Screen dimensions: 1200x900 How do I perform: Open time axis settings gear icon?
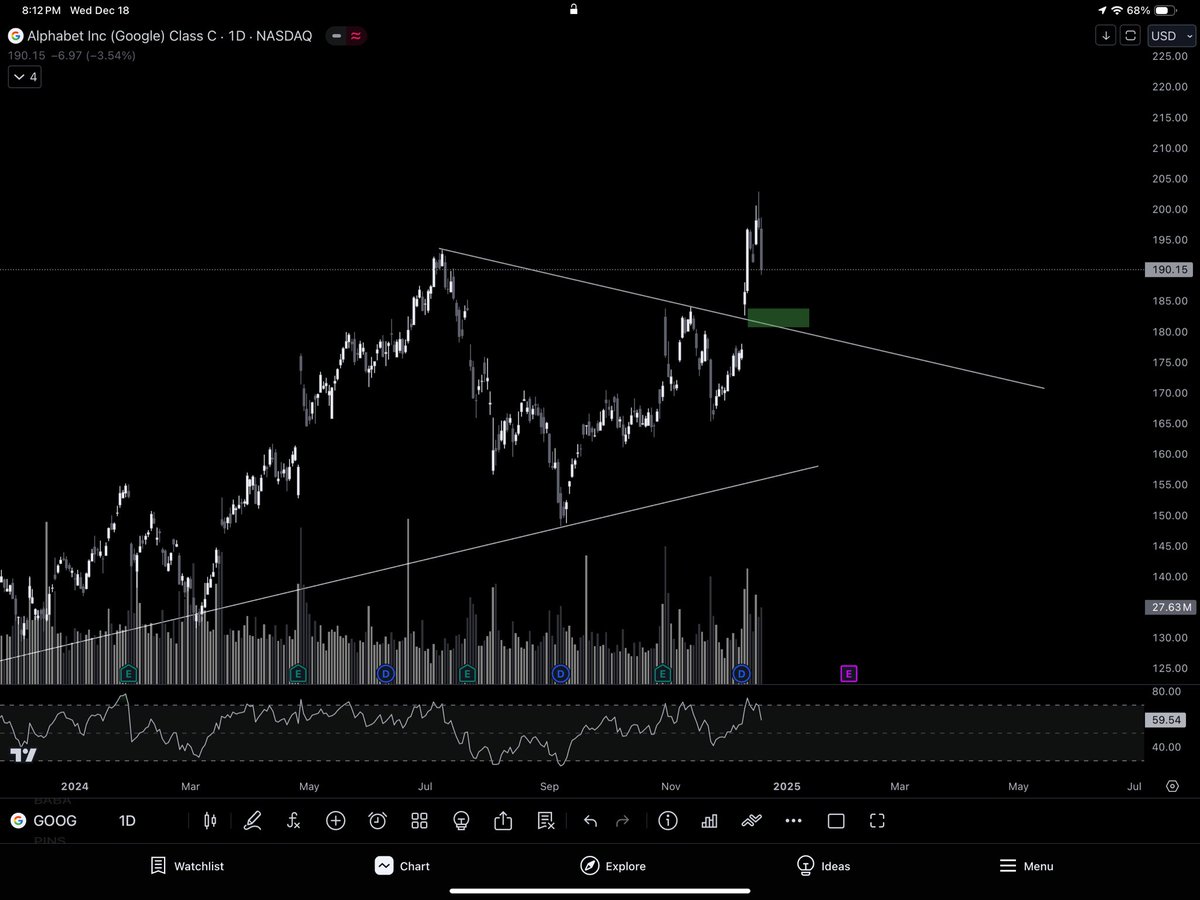[1172, 786]
